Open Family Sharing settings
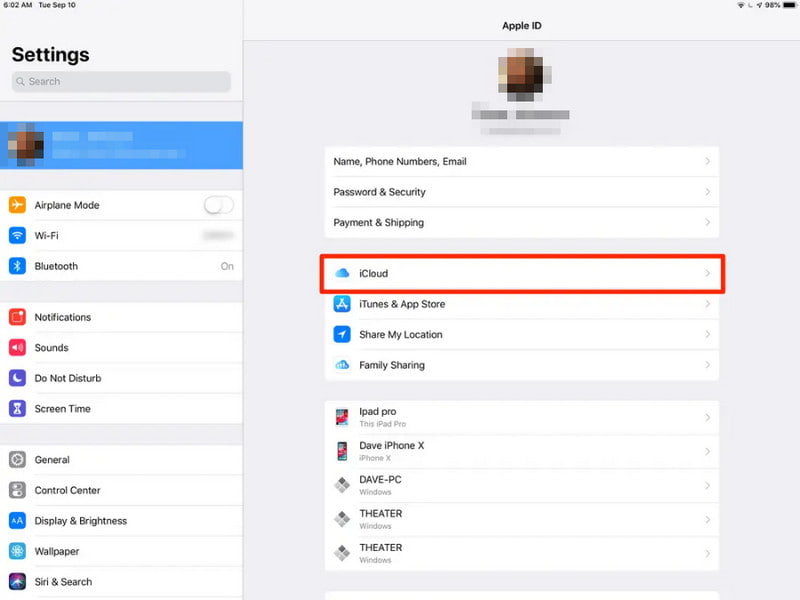The image size is (800, 600). 521,365
